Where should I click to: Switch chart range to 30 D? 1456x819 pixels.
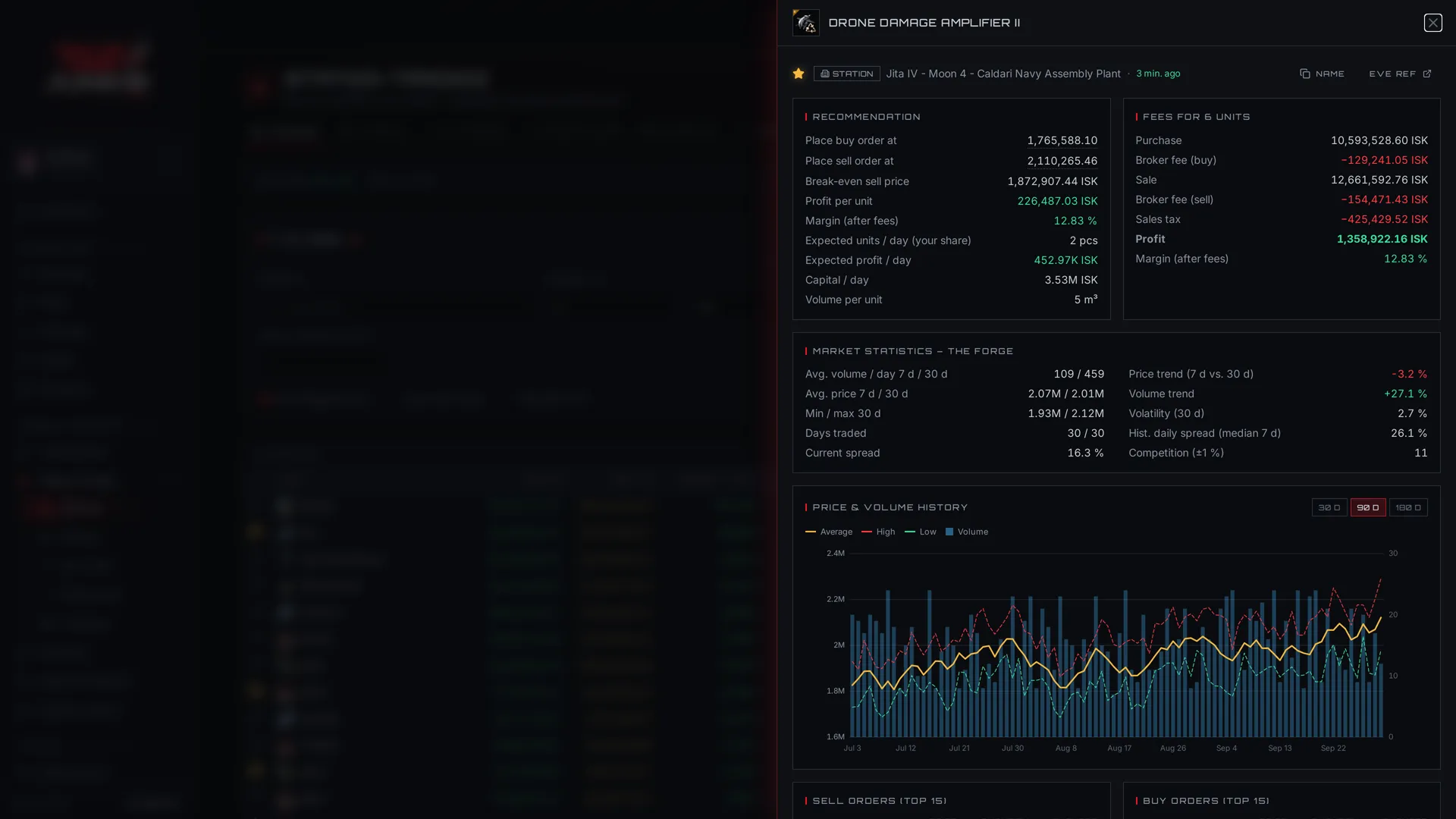tap(1329, 507)
